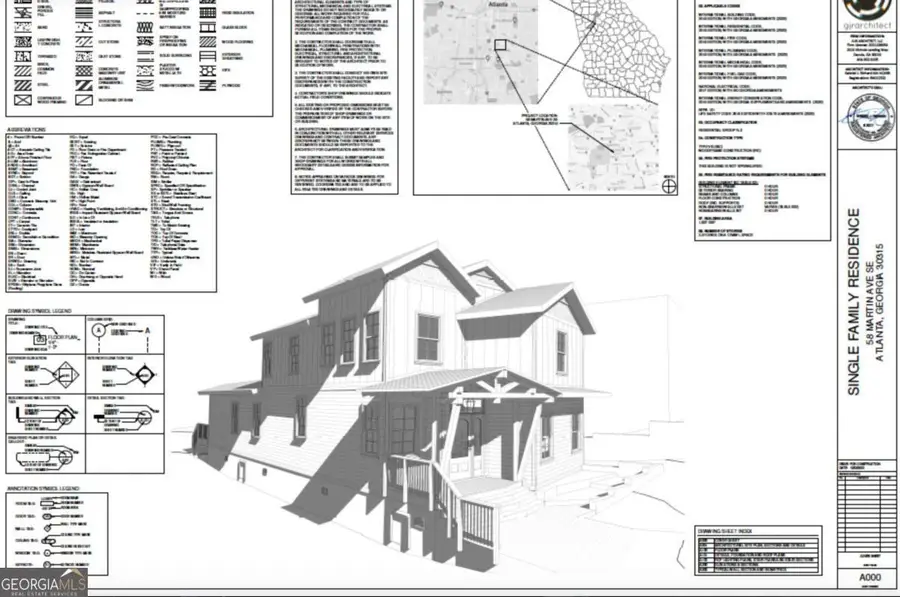Click the Batt Insulation wavy legend symbol
Viewport: 900px width, 597px height.
click(144, 28)
